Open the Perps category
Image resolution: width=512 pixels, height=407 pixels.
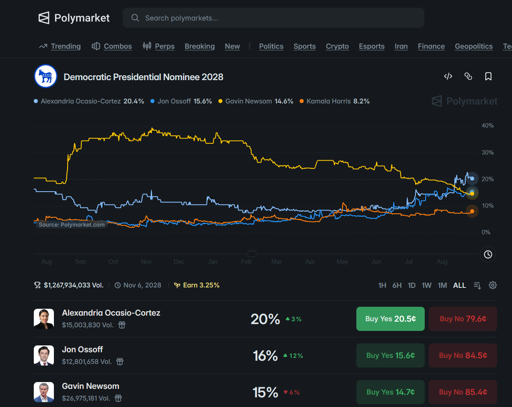165,47
